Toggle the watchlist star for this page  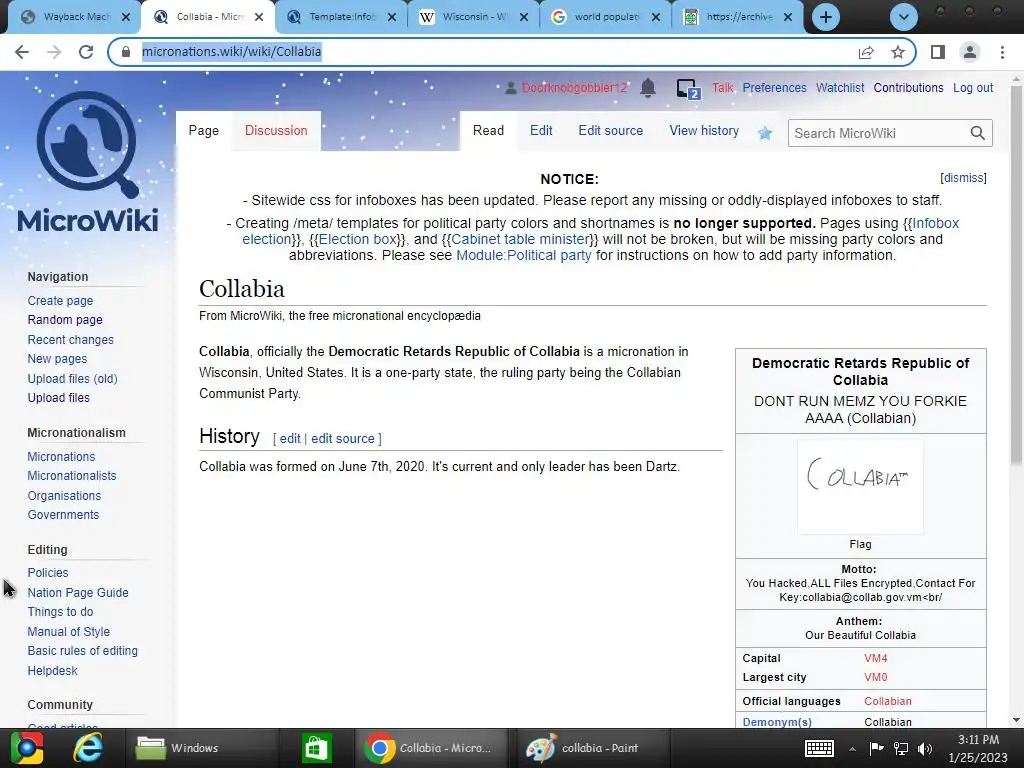[x=765, y=133]
